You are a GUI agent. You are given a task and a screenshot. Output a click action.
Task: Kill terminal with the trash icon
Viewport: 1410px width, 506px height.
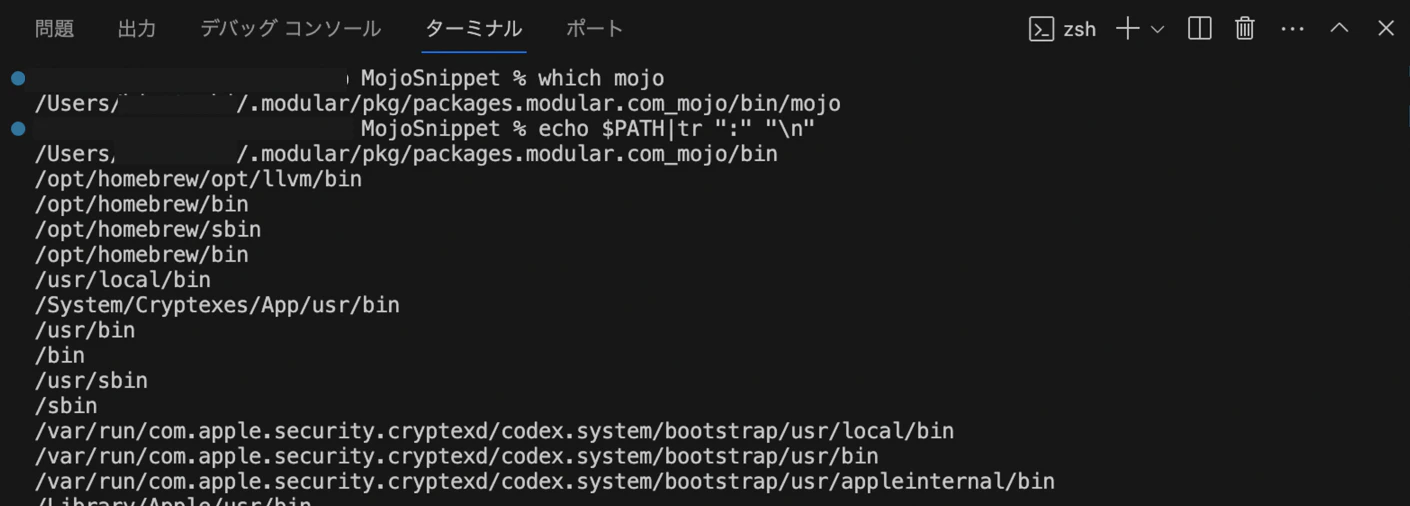[x=1245, y=28]
